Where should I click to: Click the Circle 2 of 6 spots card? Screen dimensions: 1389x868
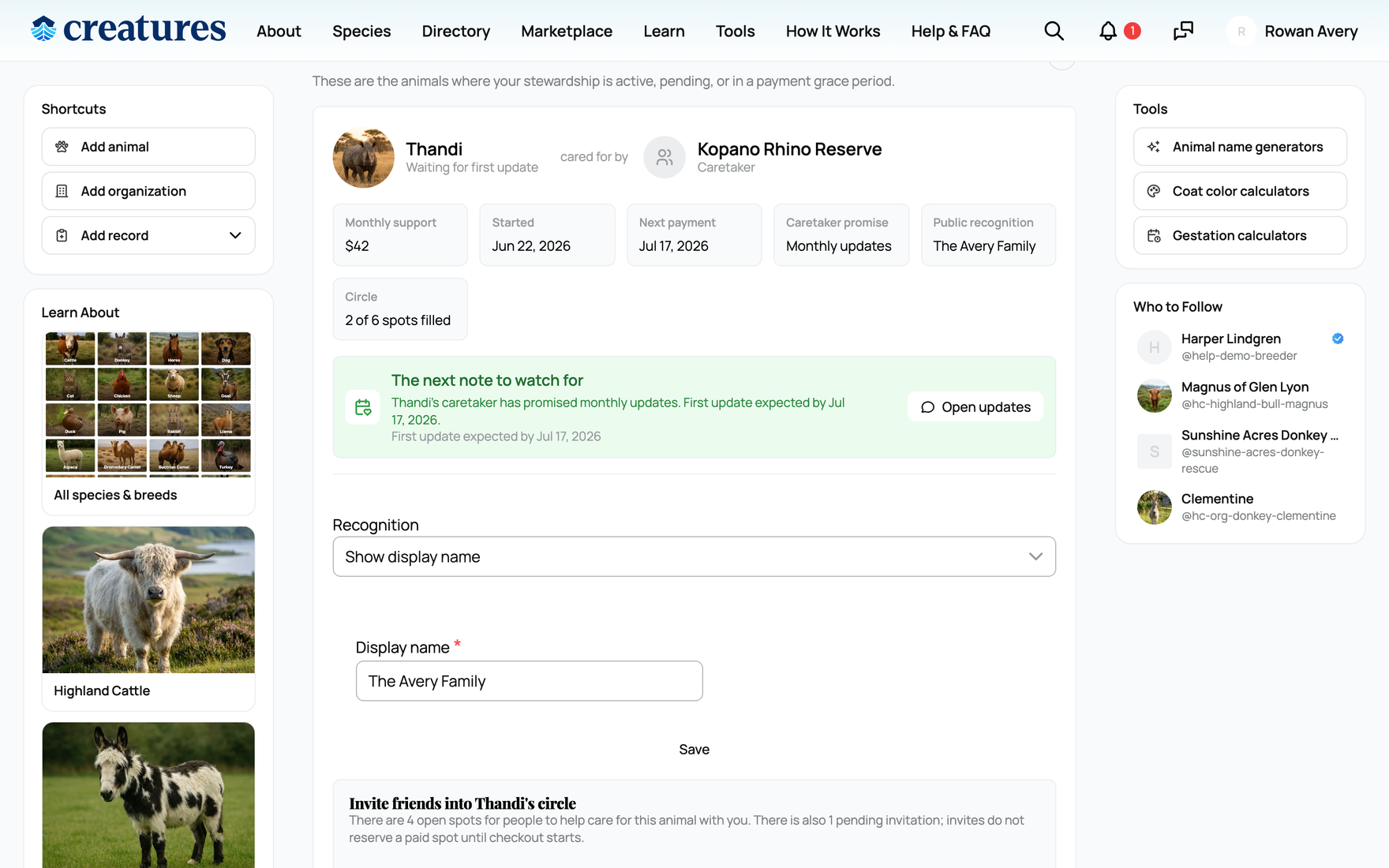tap(400, 309)
